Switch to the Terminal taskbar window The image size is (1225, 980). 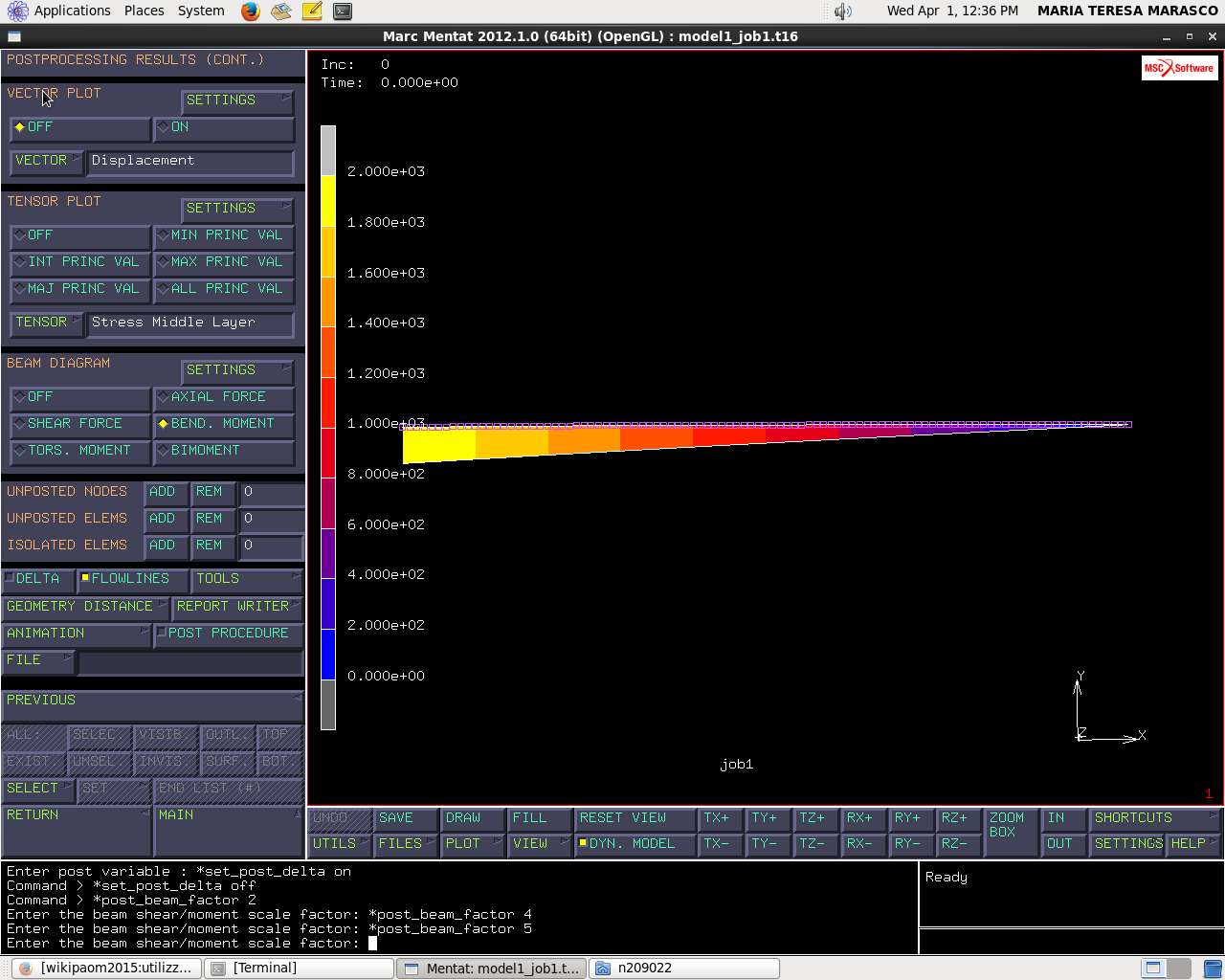(300, 968)
